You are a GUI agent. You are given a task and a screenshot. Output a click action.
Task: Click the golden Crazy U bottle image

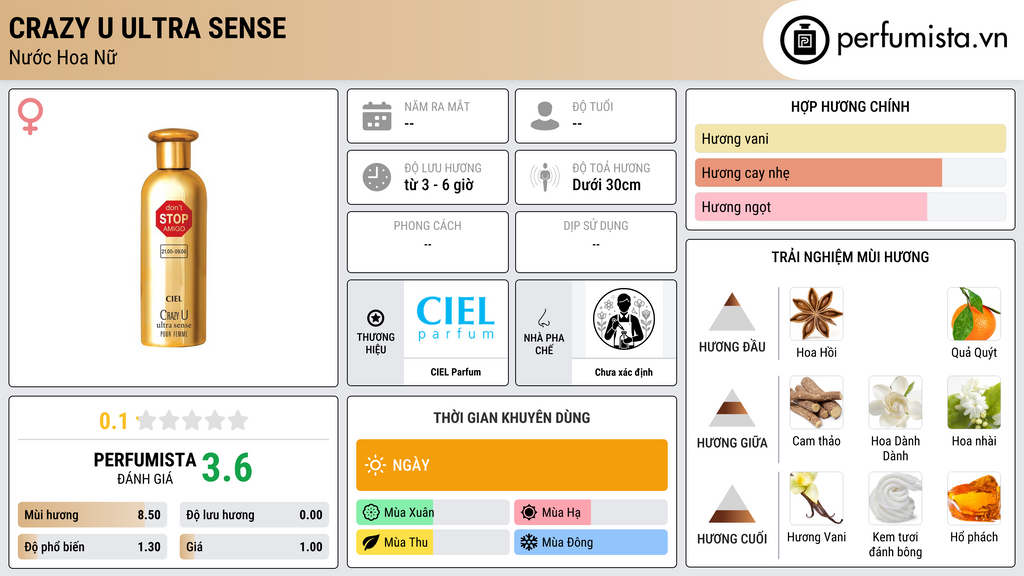coord(174,238)
